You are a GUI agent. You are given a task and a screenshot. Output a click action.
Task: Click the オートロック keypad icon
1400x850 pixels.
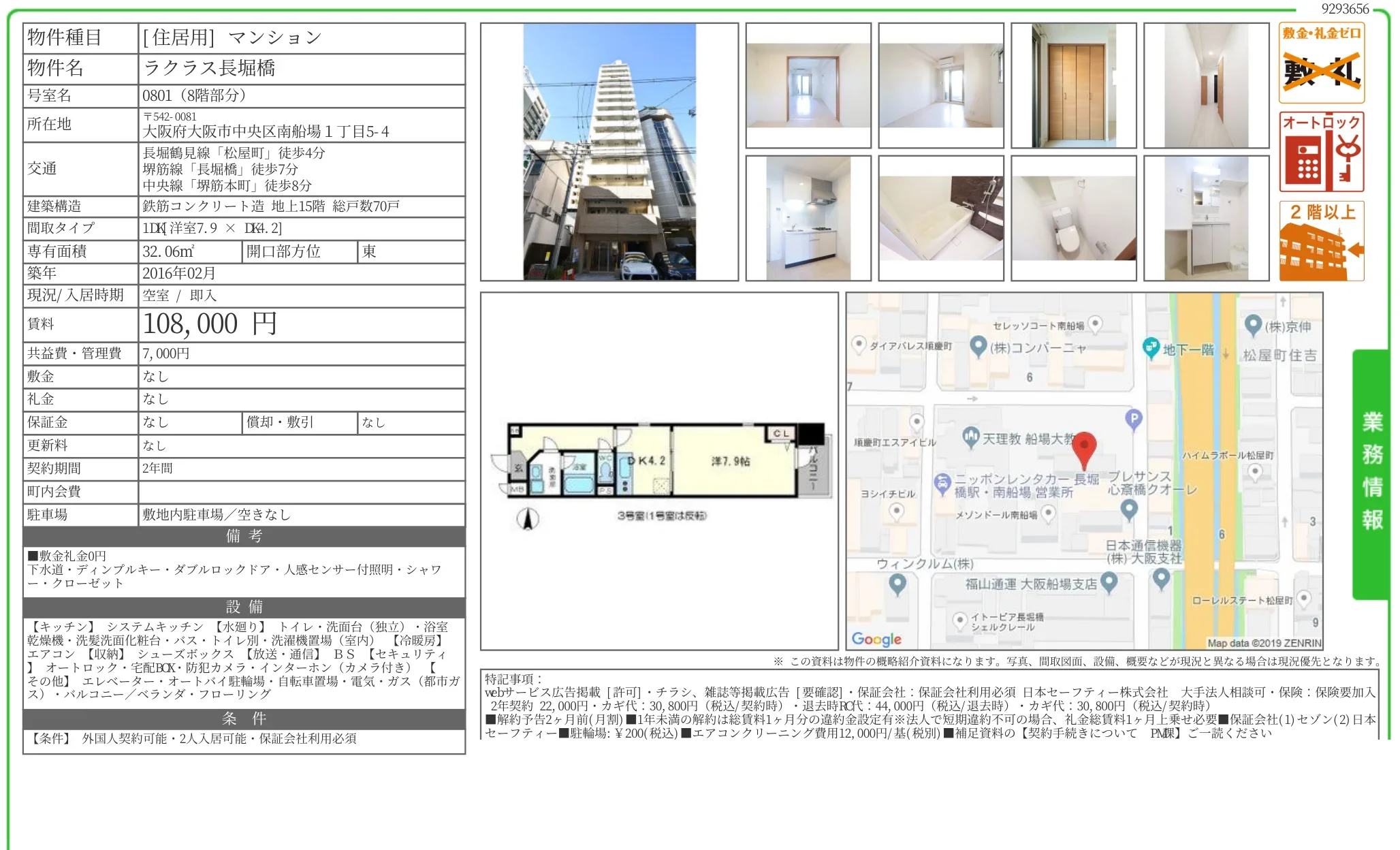click(1321, 152)
